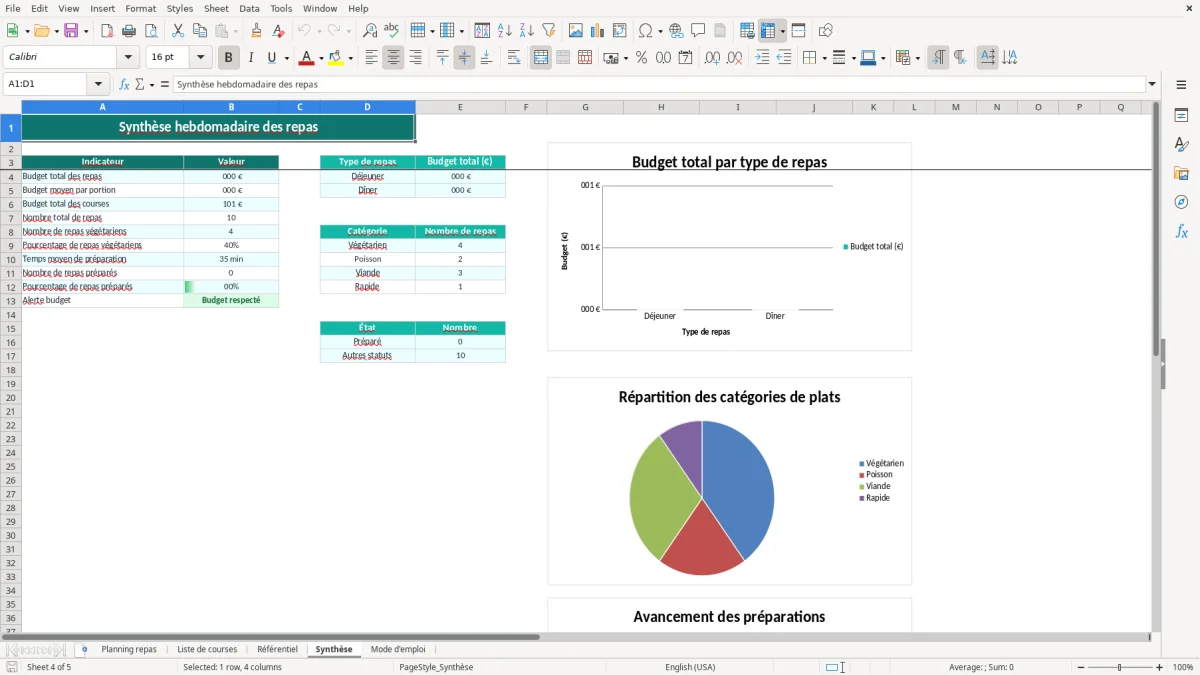
Task: Toggle Center Vertically alignment
Action: click(464, 58)
